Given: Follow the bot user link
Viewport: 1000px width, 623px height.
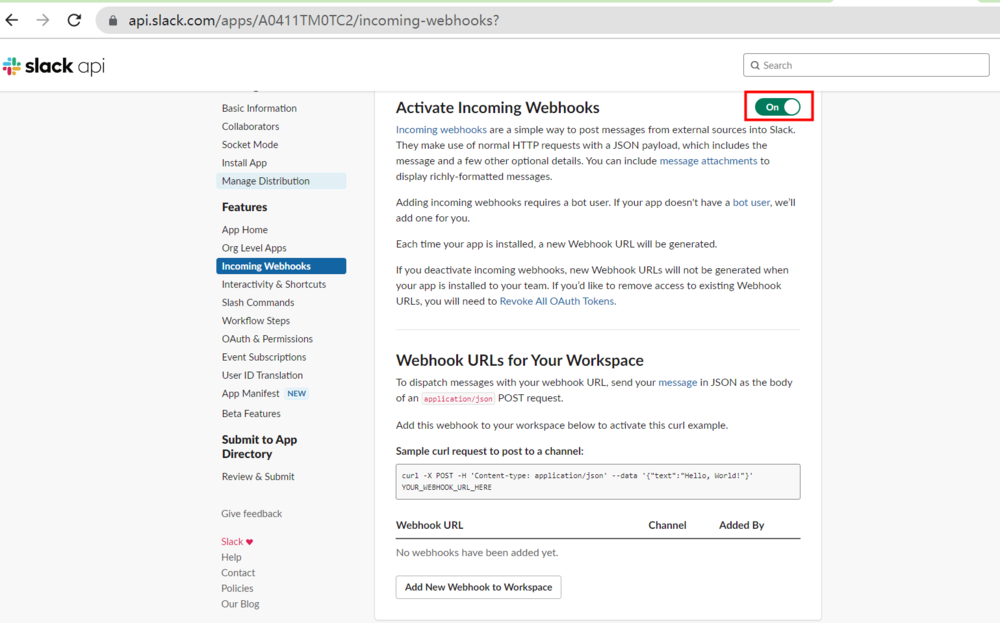Looking at the screenshot, I should 751,202.
